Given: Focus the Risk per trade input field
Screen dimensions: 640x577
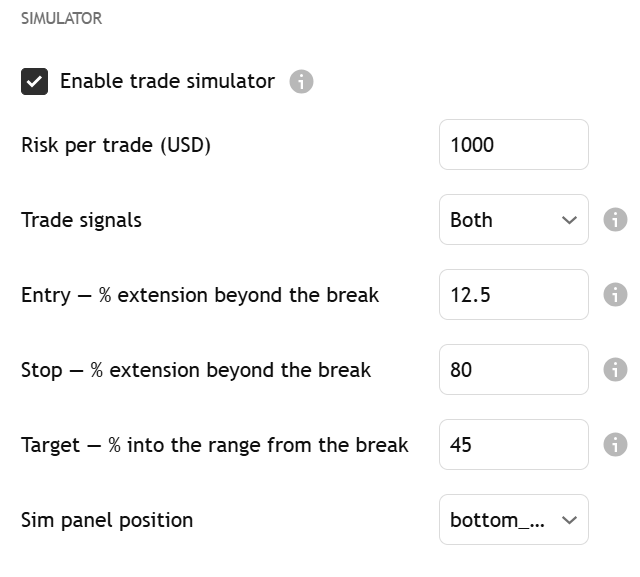Looking at the screenshot, I should pos(513,144).
